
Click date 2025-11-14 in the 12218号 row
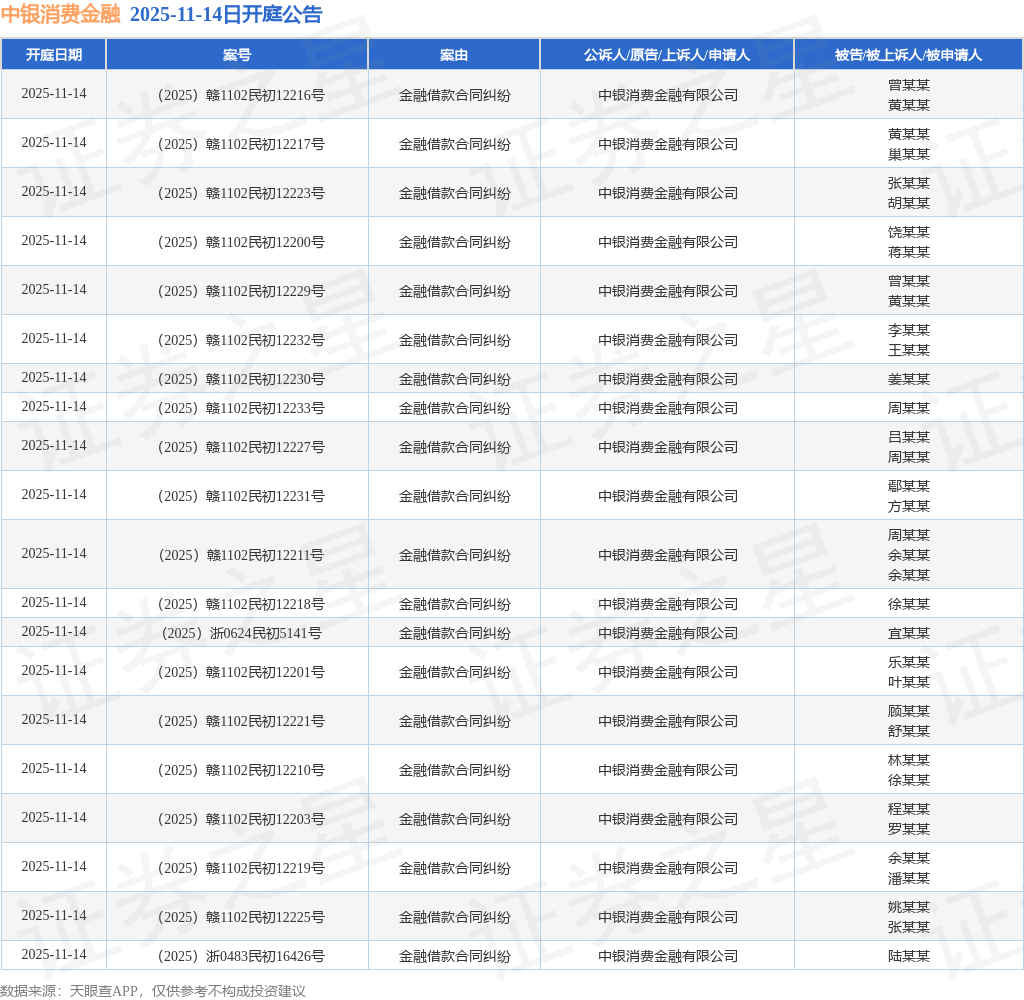pos(54,602)
